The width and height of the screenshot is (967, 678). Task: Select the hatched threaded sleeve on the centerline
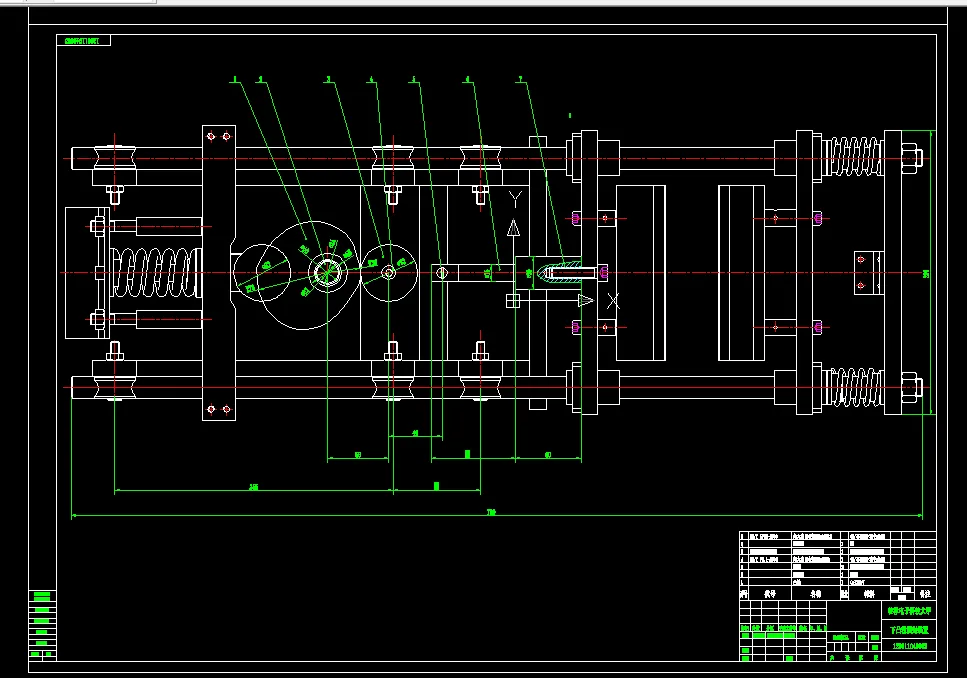coord(559,272)
